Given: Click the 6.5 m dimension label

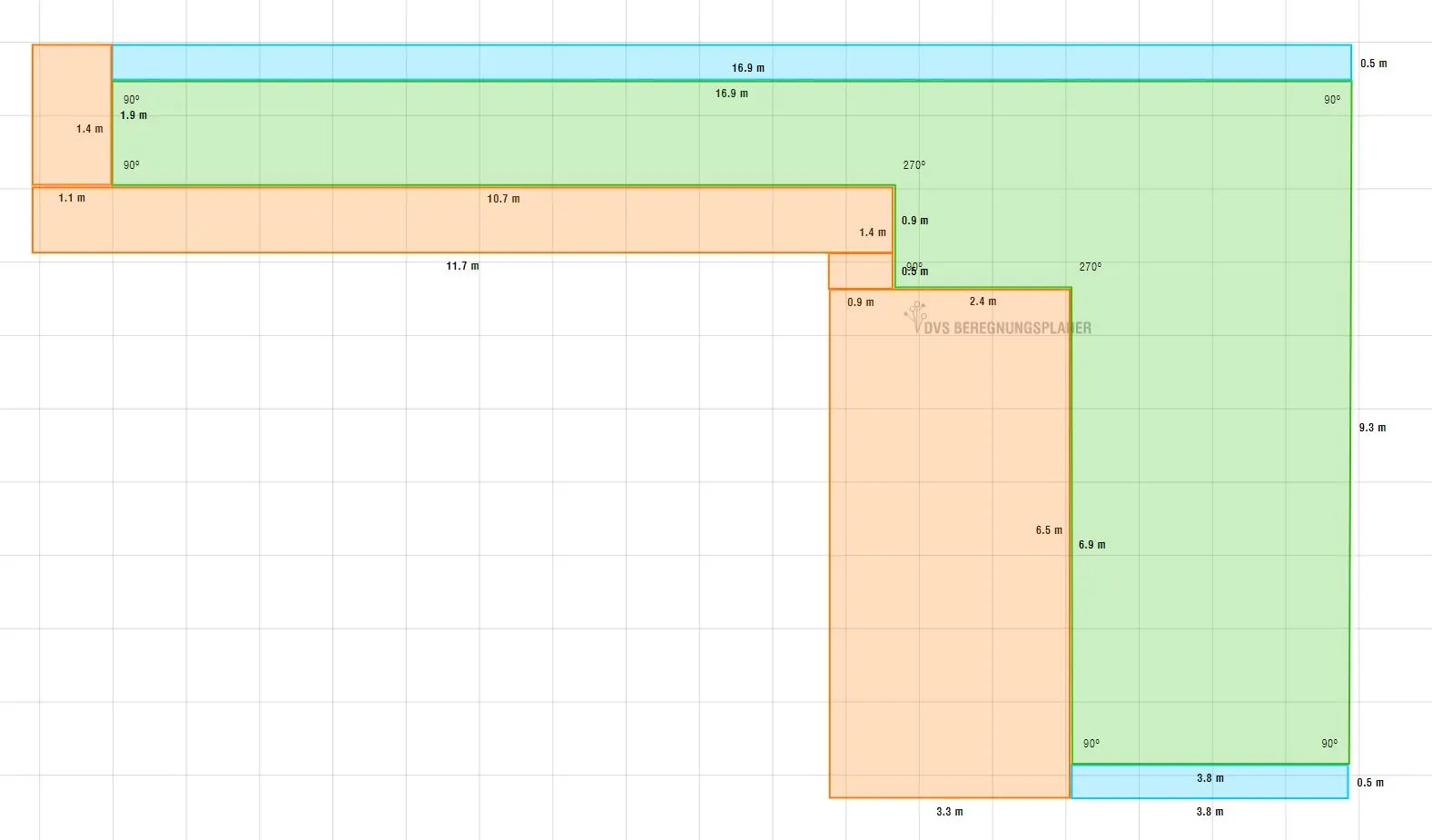Looking at the screenshot, I should click(x=1048, y=530).
